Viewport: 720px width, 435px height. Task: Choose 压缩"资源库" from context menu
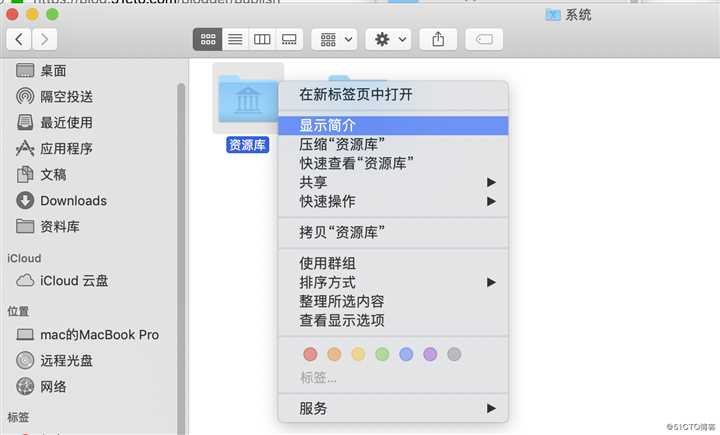[393, 145]
